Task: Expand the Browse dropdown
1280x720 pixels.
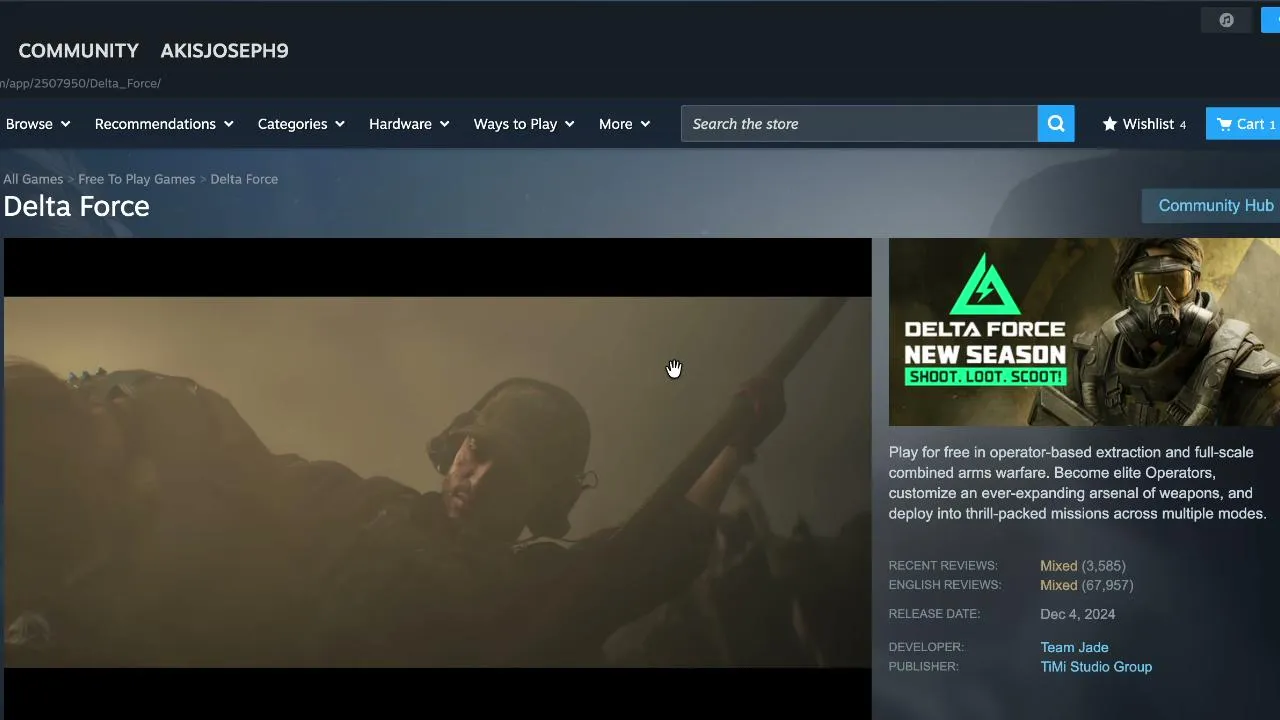Action: 38,124
